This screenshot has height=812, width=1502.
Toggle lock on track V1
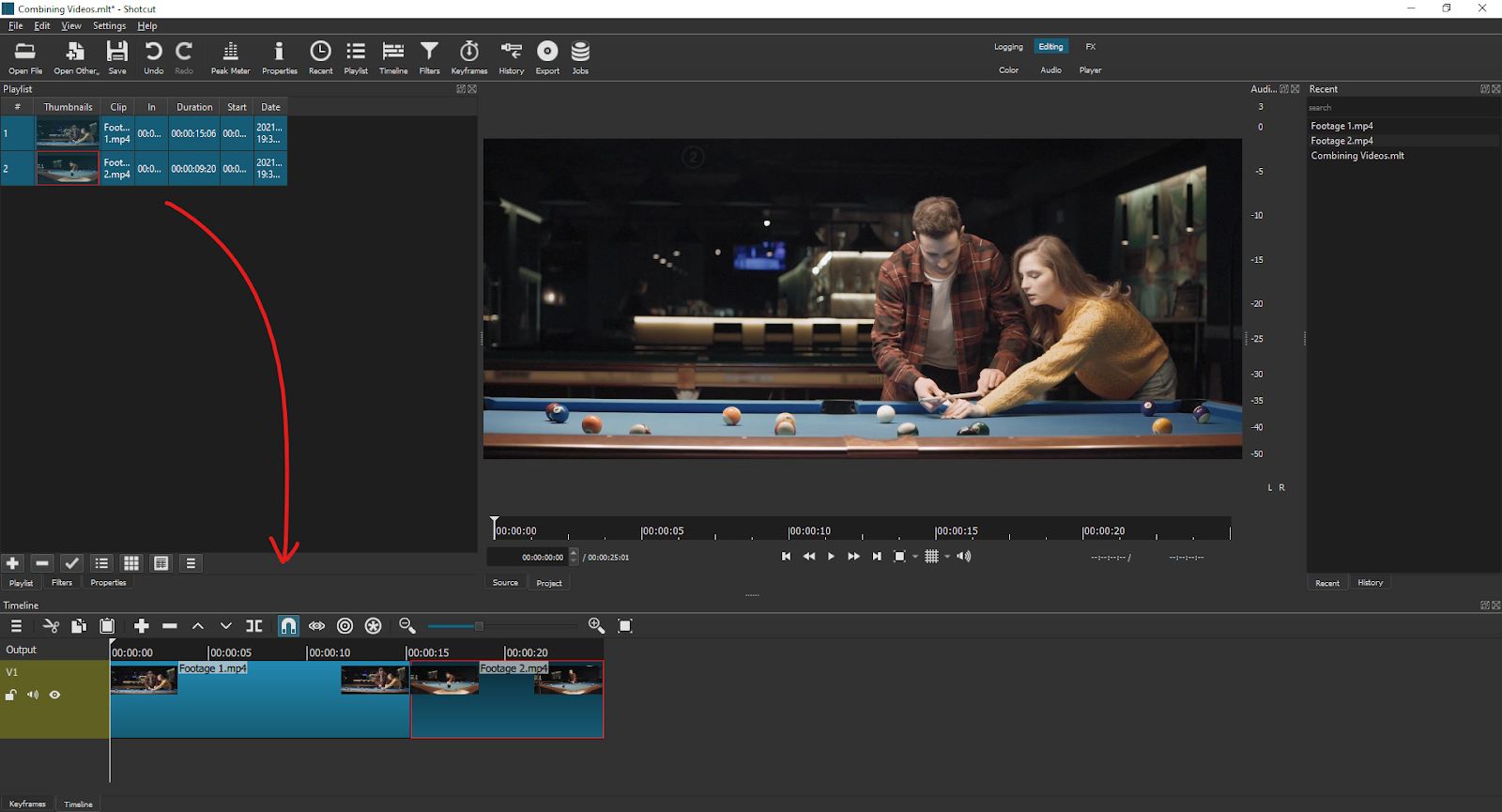tap(10, 696)
